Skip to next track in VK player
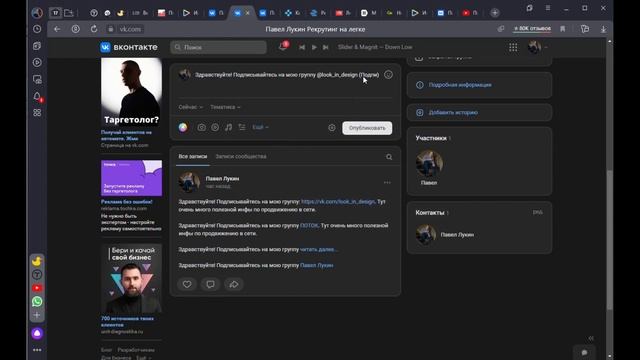640x360 pixels. (x=325, y=47)
